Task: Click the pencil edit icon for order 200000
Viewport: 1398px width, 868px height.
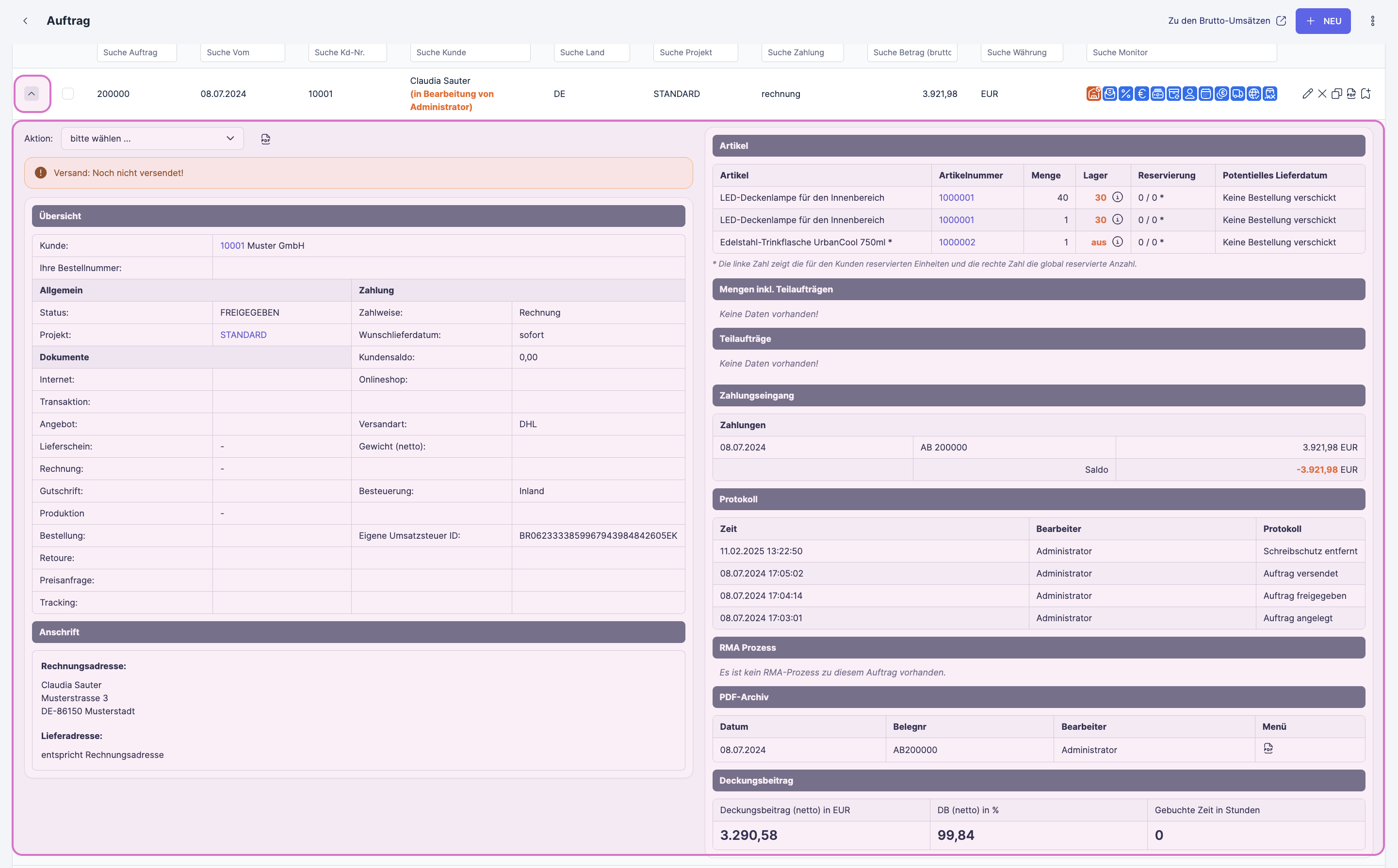Action: 1307,94
